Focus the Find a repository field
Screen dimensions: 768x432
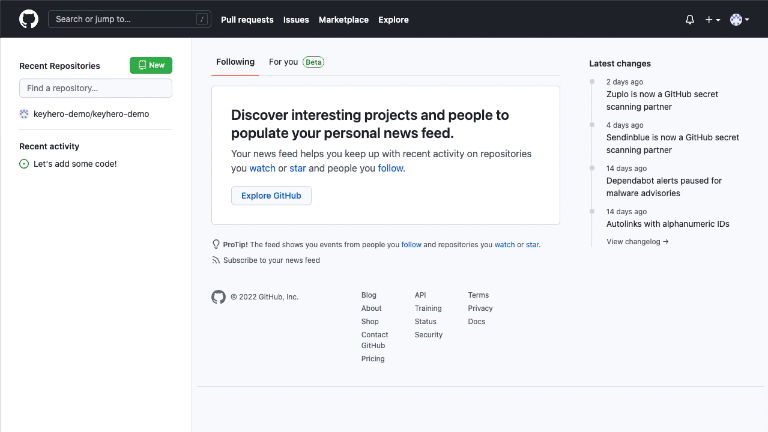click(x=96, y=88)
